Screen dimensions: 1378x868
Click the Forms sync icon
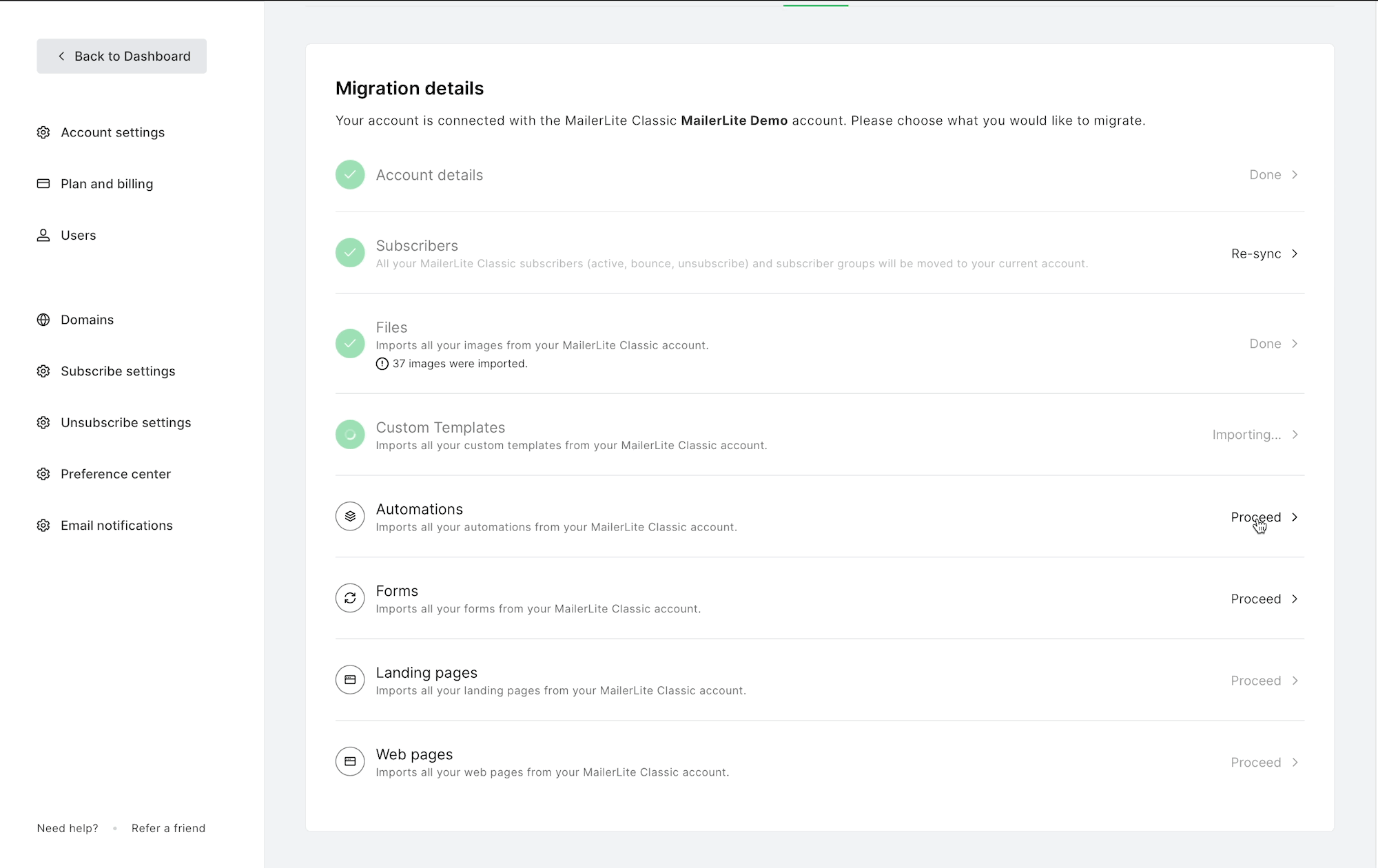click(350, 598)
